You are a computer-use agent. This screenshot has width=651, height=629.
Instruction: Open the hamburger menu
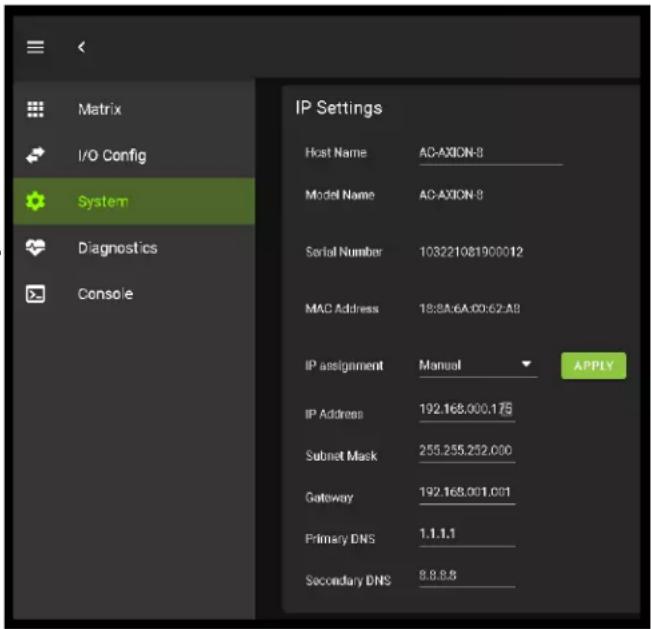point(35,47)
